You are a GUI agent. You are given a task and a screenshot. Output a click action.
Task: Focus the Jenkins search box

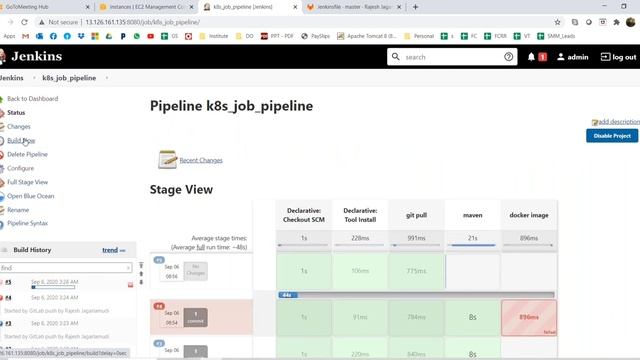452,57
